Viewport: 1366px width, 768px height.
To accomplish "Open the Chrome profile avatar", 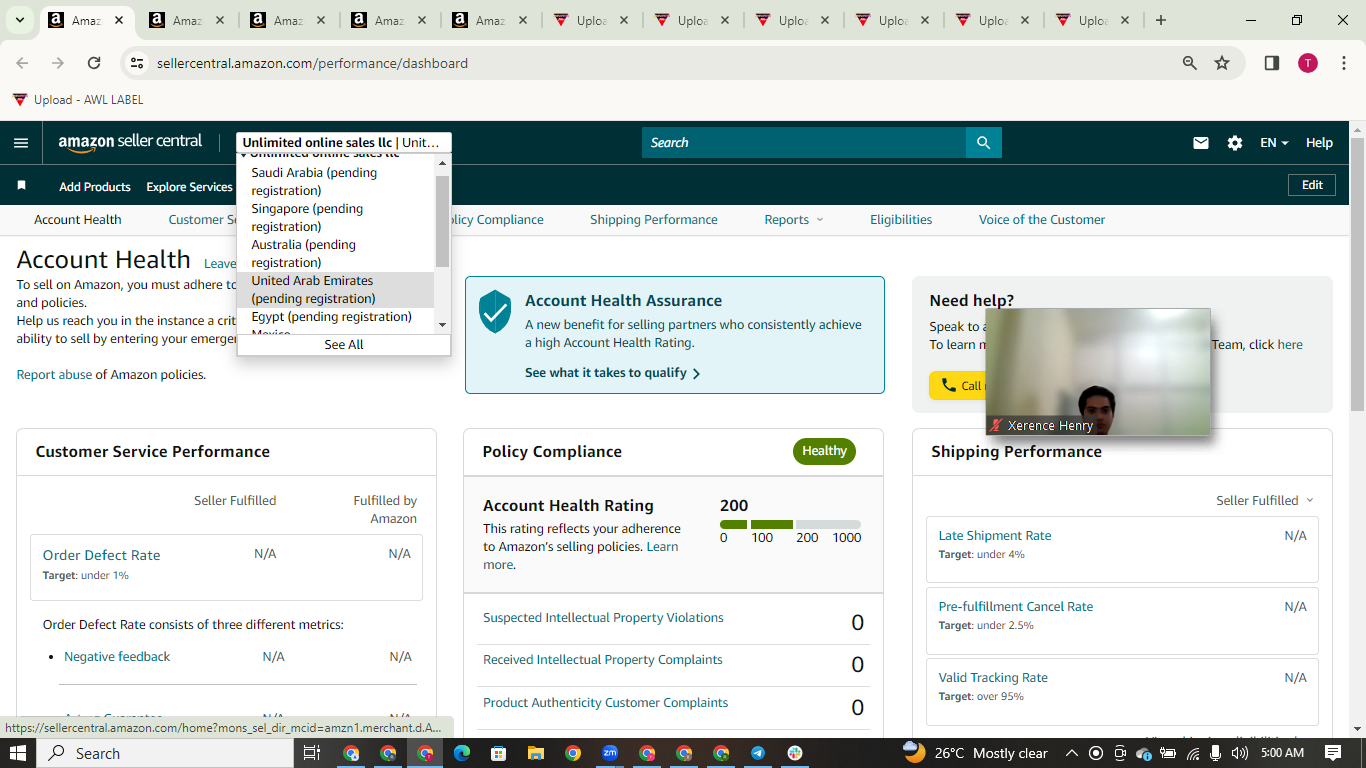I will pos(1308,63).
